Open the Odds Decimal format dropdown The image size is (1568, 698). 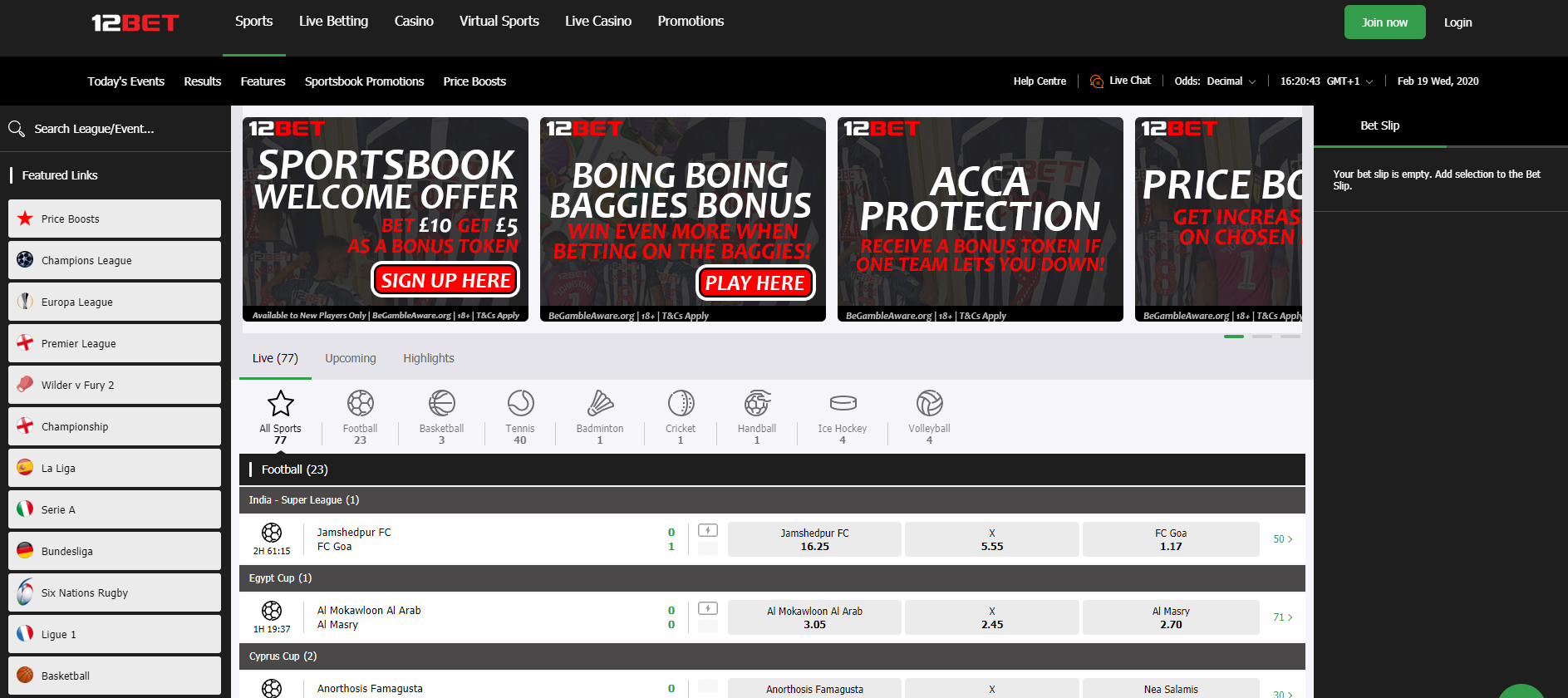point(1215,81)
